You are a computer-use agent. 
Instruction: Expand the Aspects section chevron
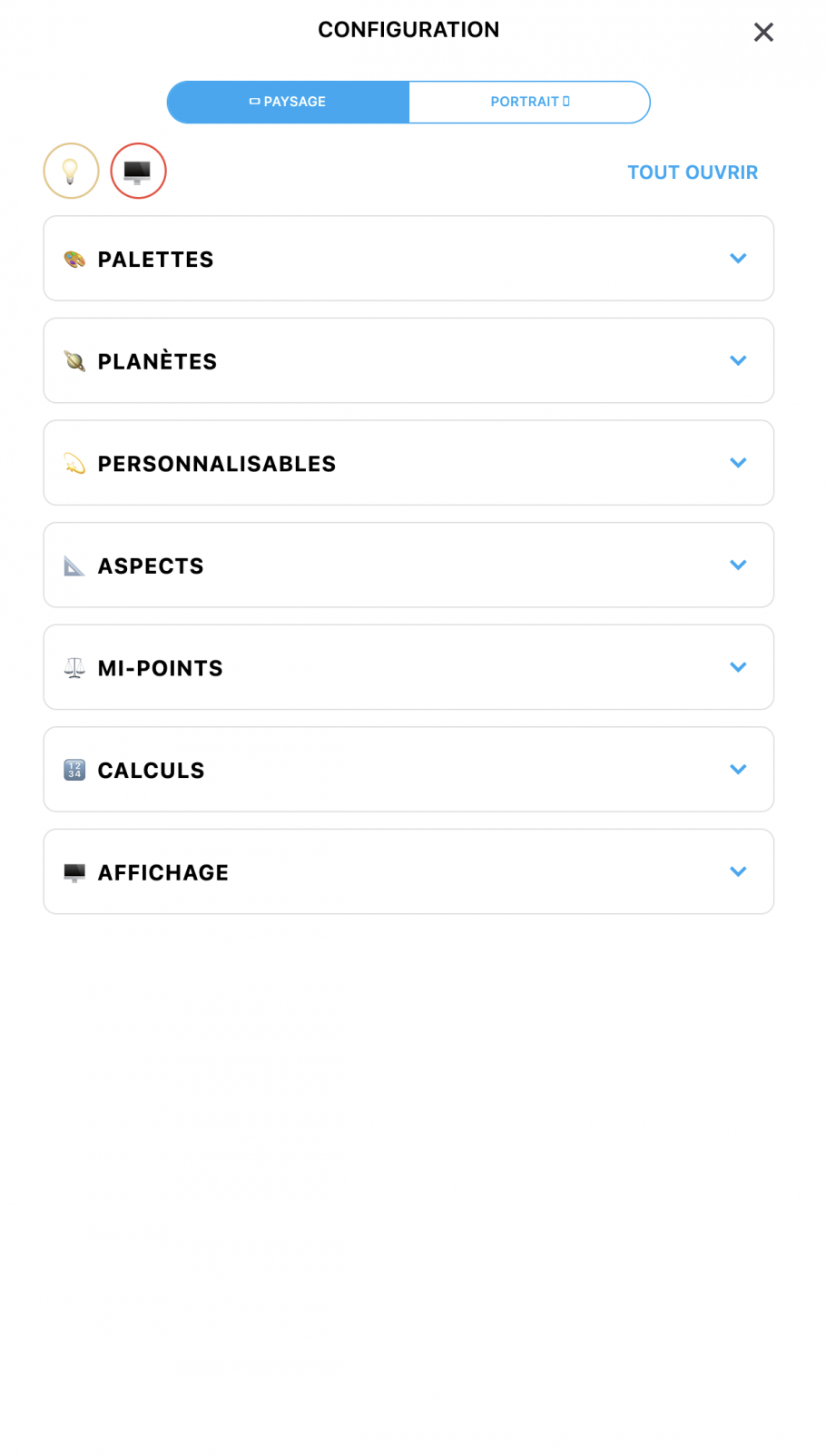pos(738,565)
